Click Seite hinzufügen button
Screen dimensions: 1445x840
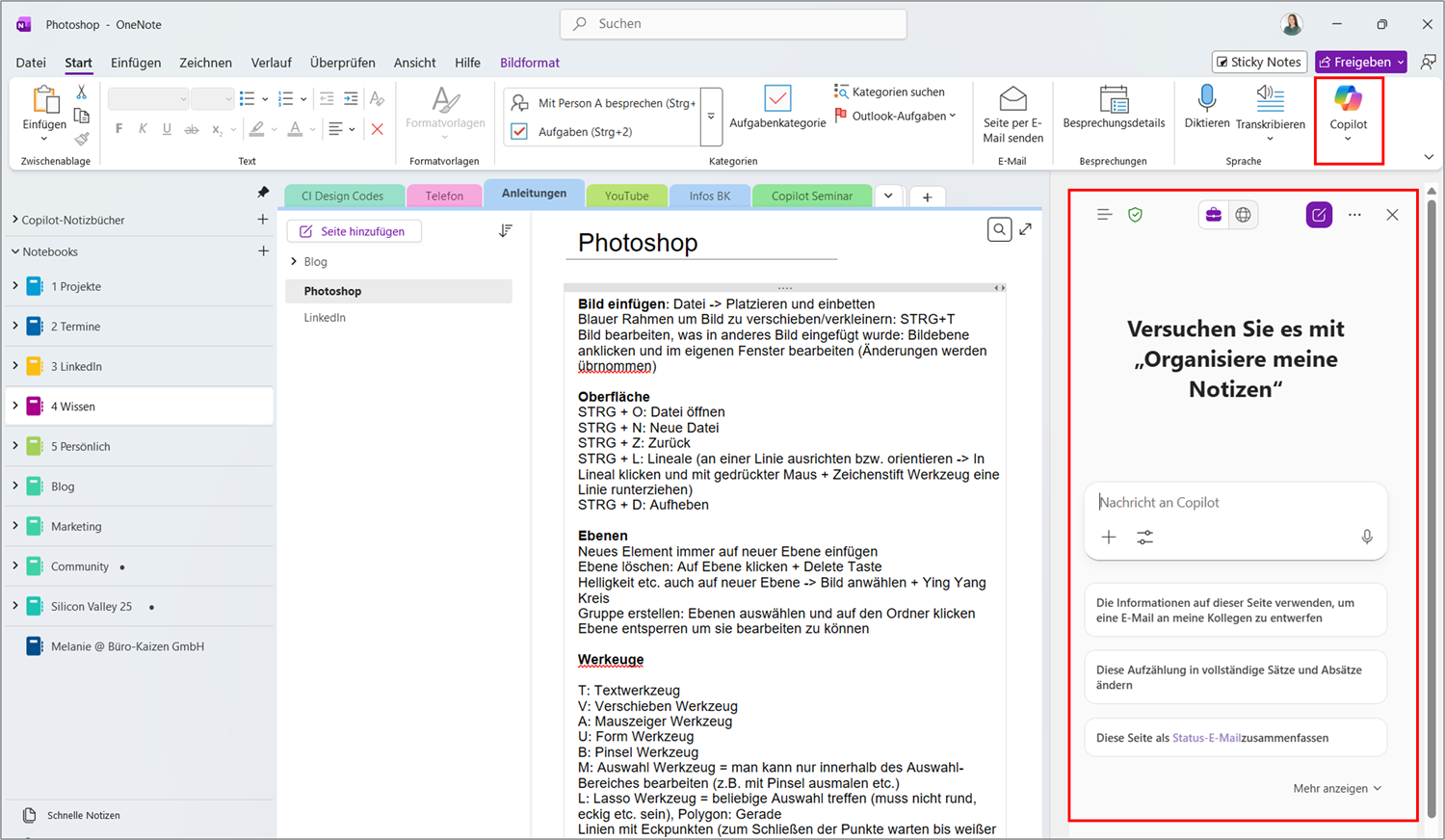(x=354, y=231)
